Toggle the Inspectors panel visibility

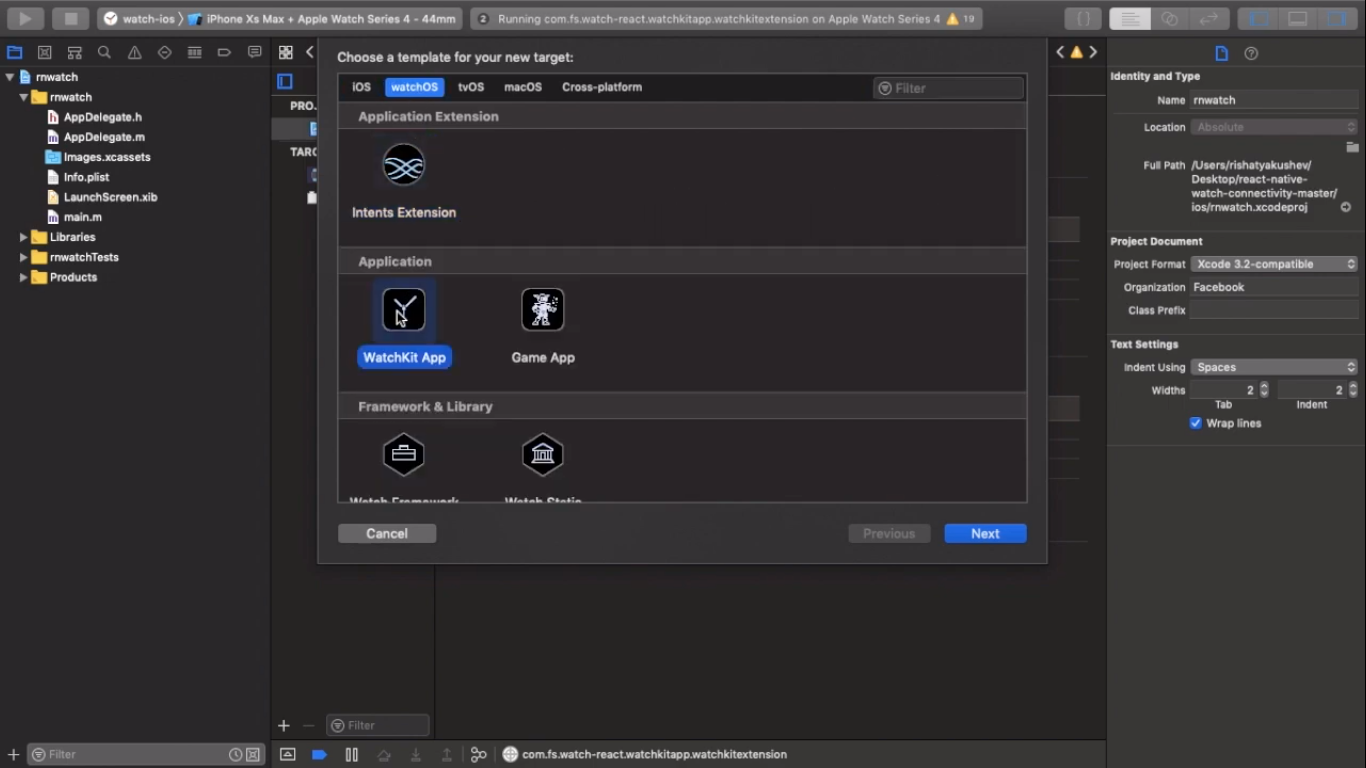coord(1337,18)
